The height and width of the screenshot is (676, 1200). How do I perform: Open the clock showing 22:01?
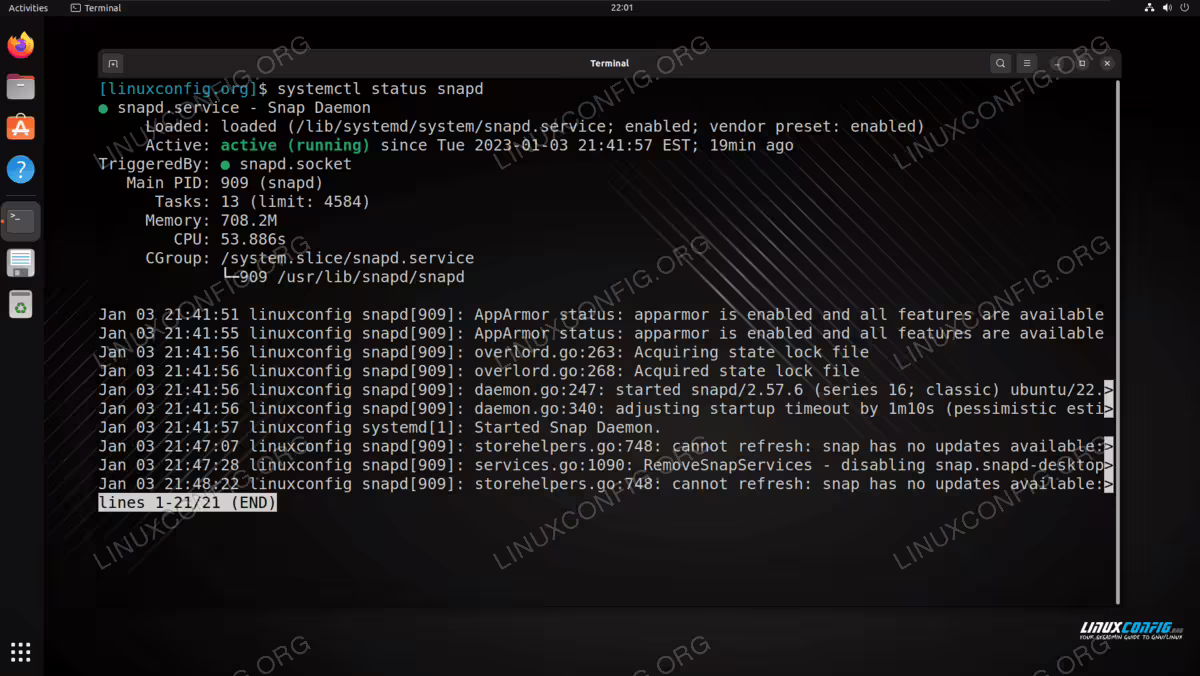pos(621,8)
